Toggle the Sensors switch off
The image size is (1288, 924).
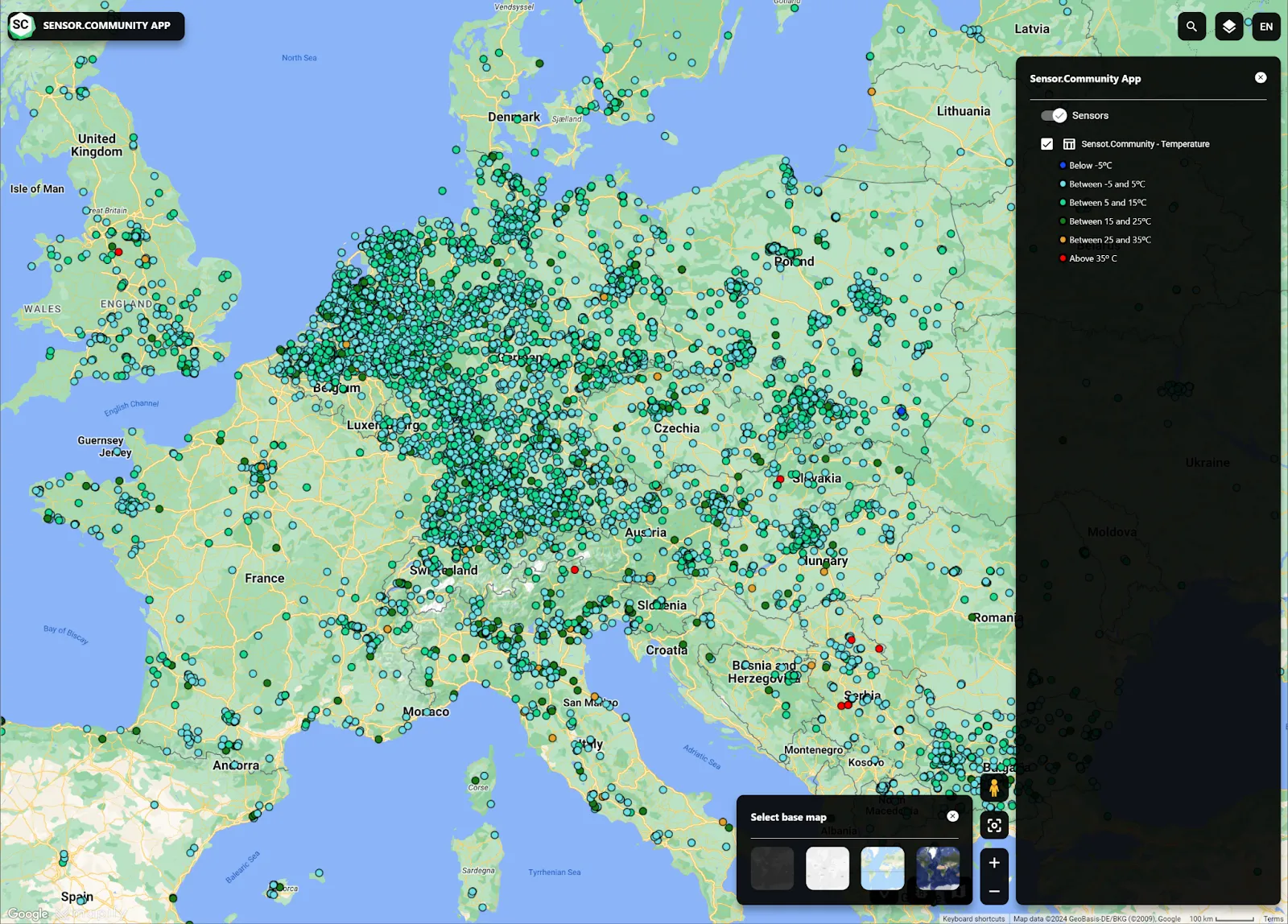pos(1054,116)
